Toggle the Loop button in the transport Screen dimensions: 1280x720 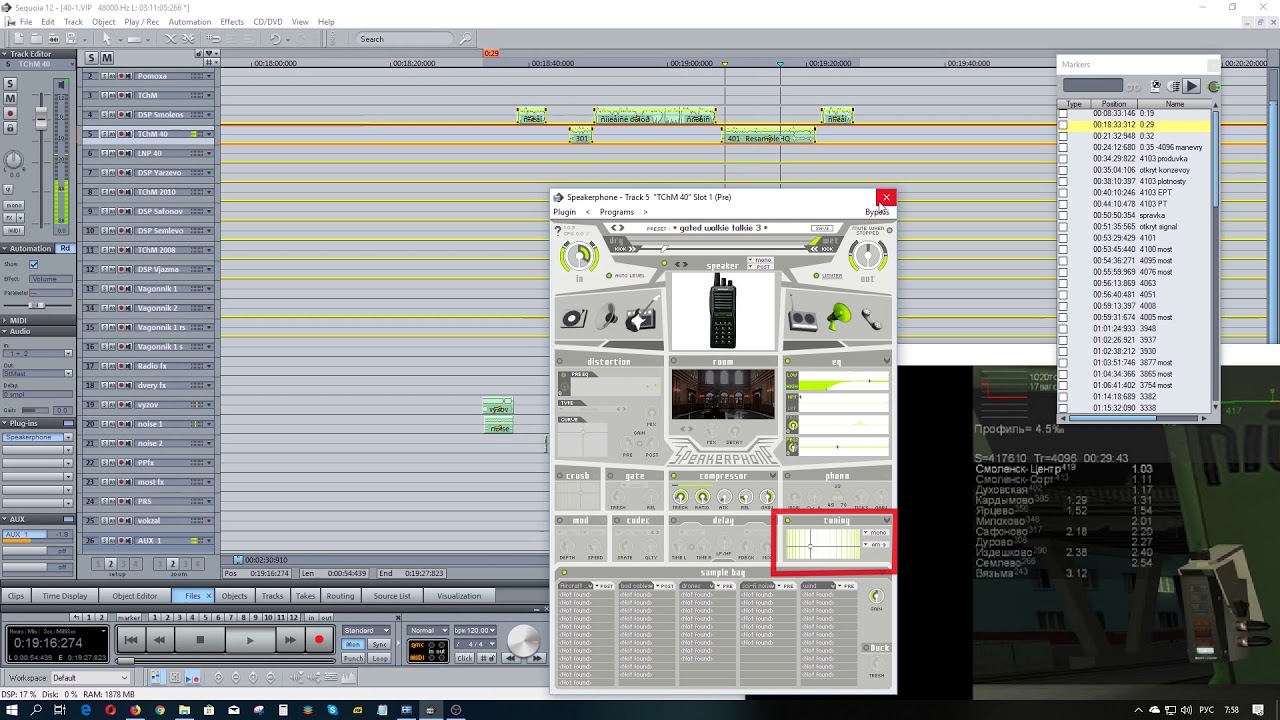[x=380, y=658]
